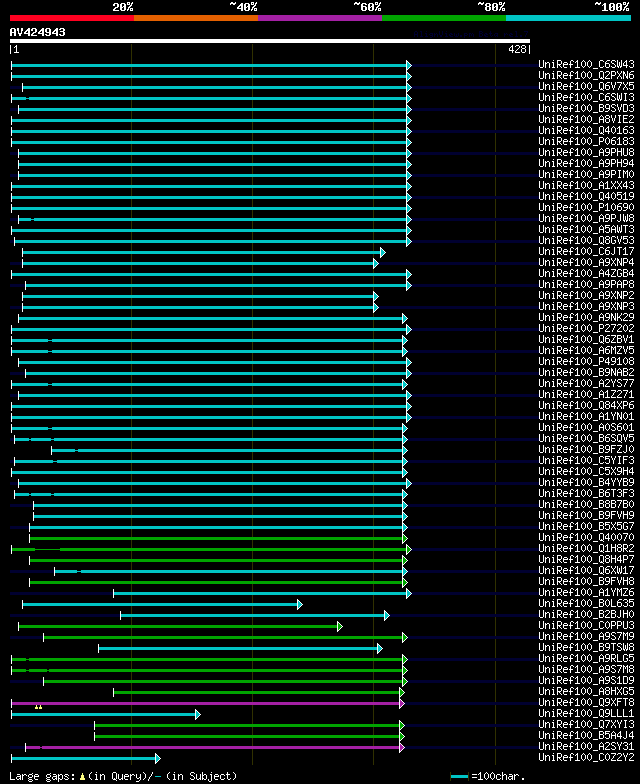Select the UniRef100_C5YIF3 label
This screenshot has width=640, height=784.
point(586,460)
